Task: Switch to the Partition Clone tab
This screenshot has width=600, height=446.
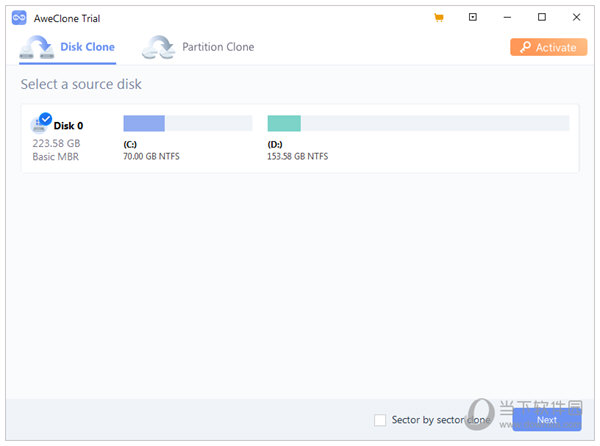Action: (x=198, y=47)
